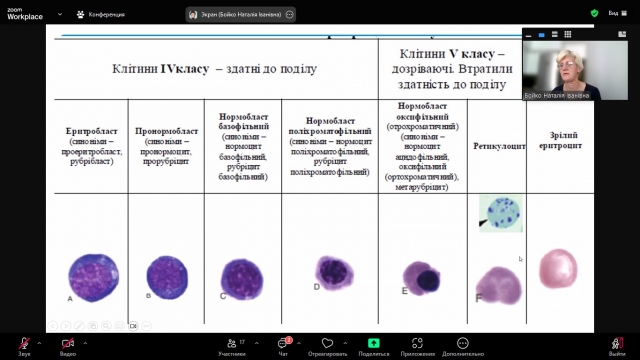
Task: Expand the reactions options arrow
Action: [345, 343]
